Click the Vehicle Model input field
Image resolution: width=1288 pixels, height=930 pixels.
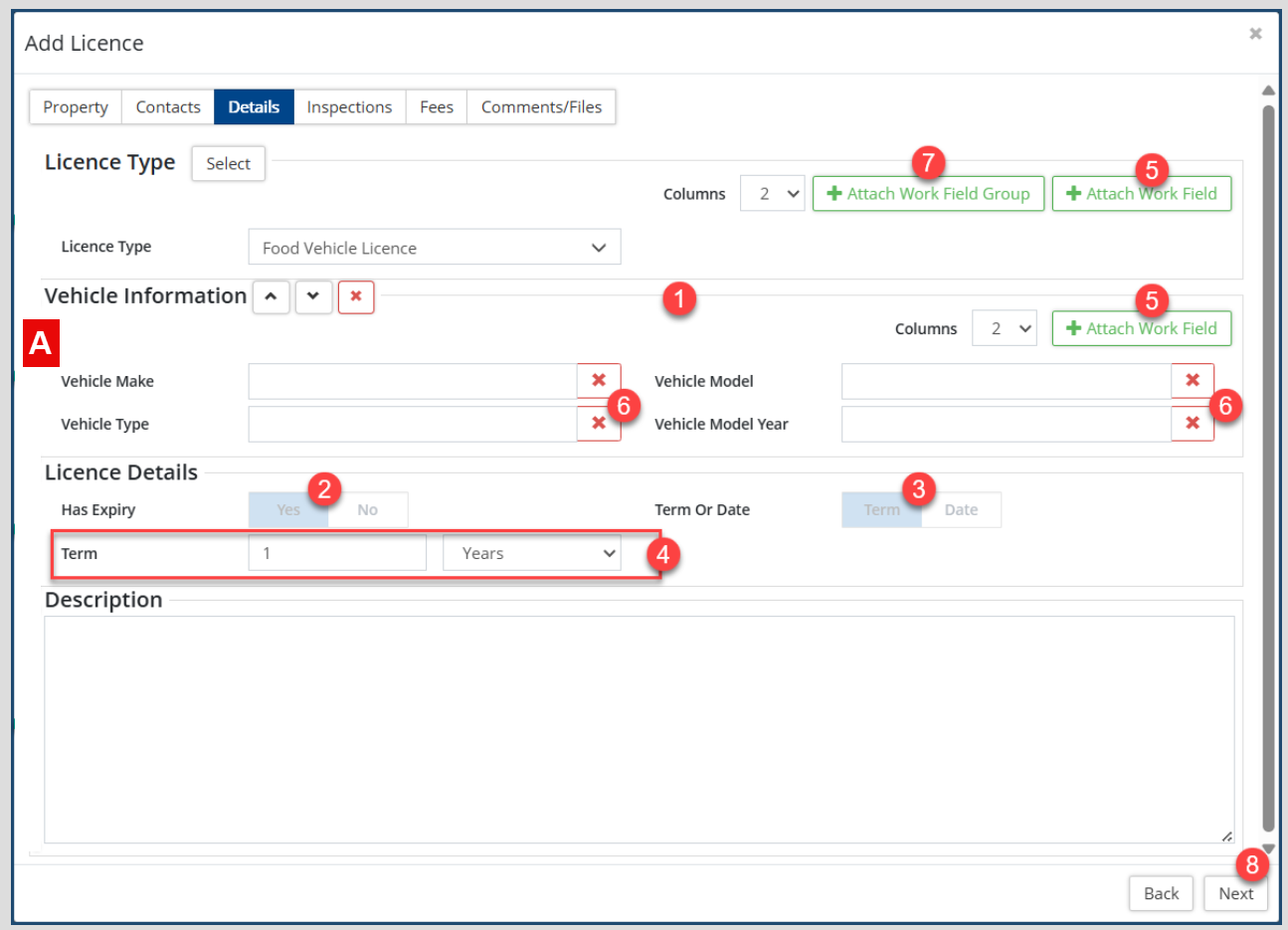1007,381
